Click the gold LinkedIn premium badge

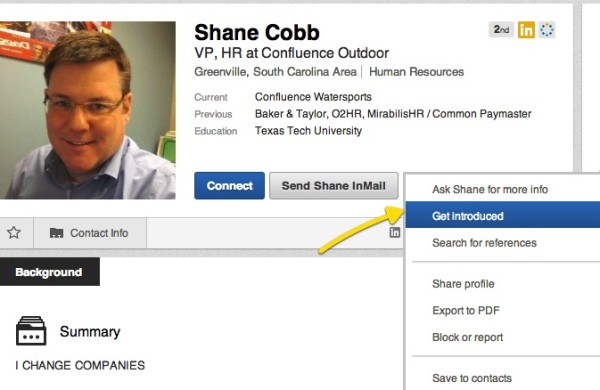[x=526, y=30]
